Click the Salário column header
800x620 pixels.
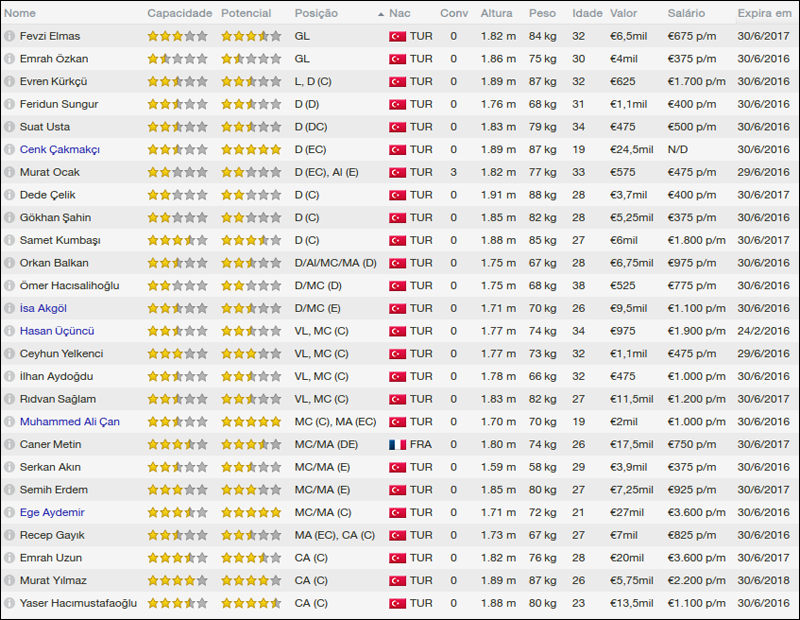click(x=686, y=13)
